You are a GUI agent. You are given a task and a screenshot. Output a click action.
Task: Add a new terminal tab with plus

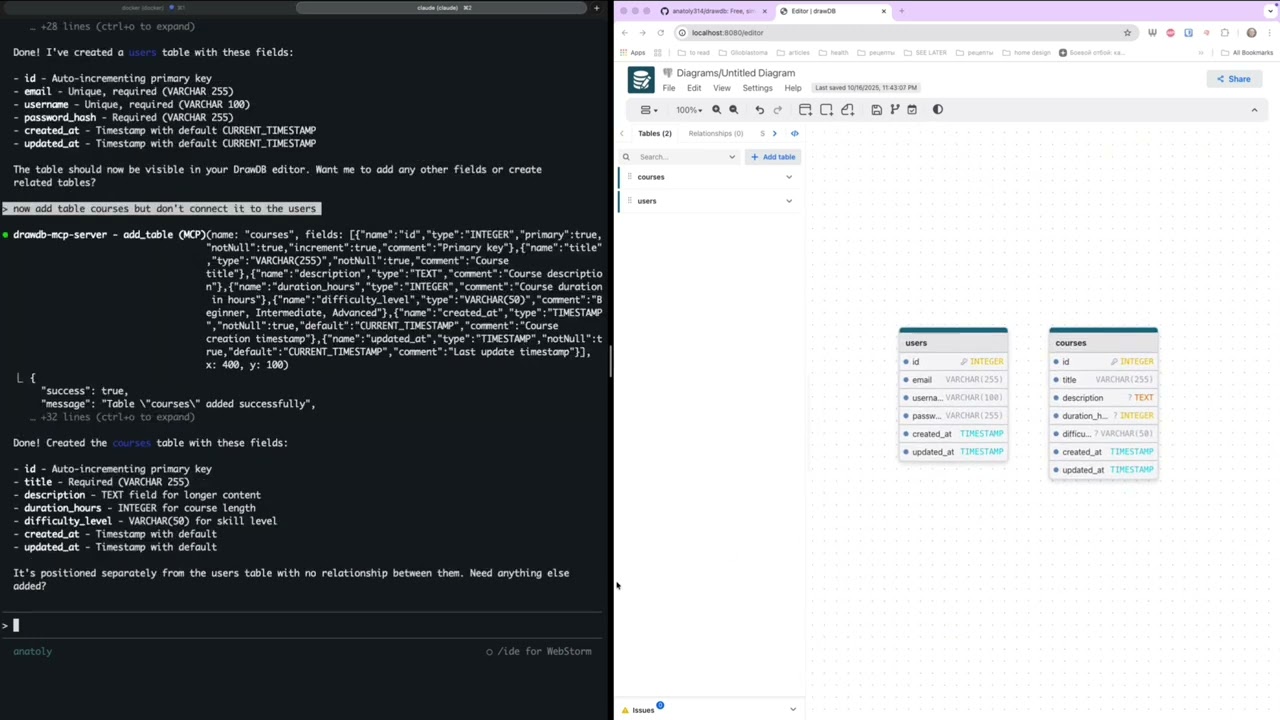coord(597,8)
